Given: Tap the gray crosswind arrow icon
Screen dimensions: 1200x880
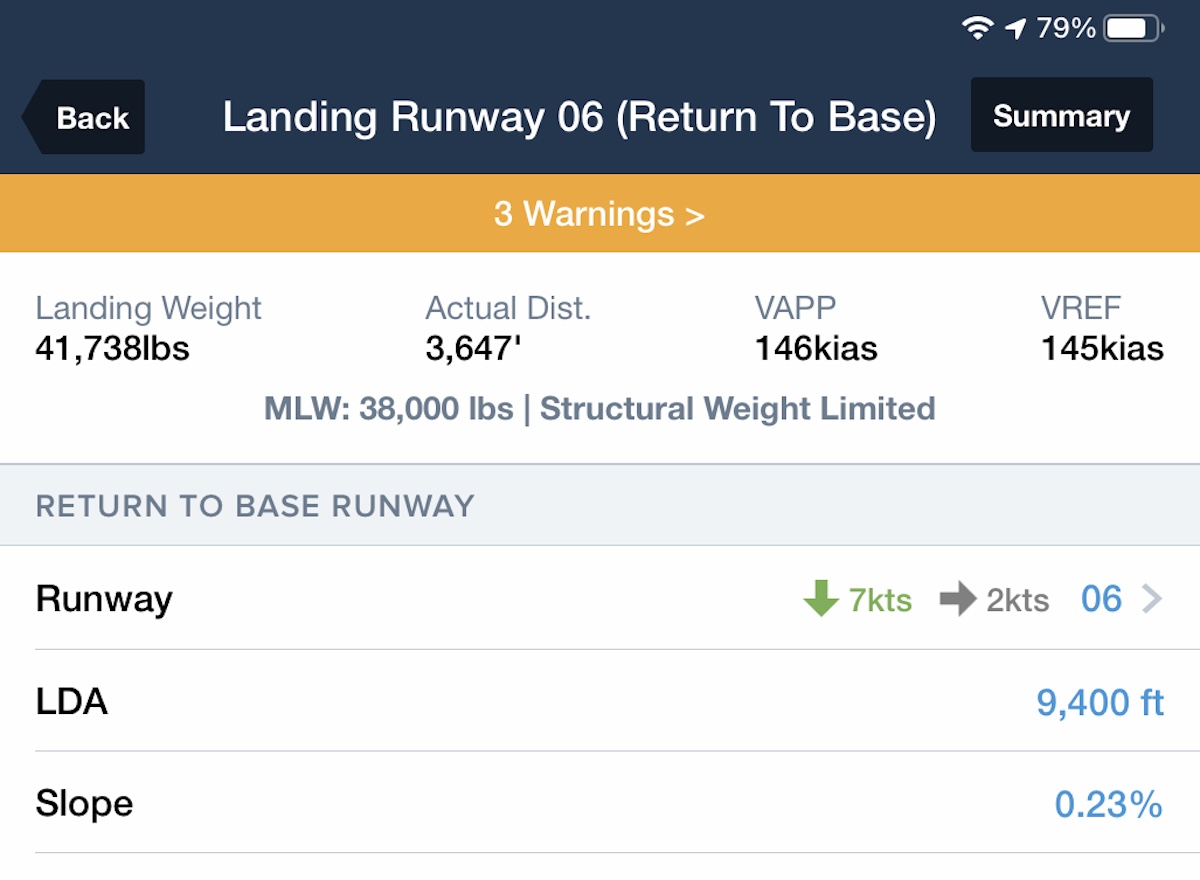Looking at the screenshot, I should pos(958,600).
